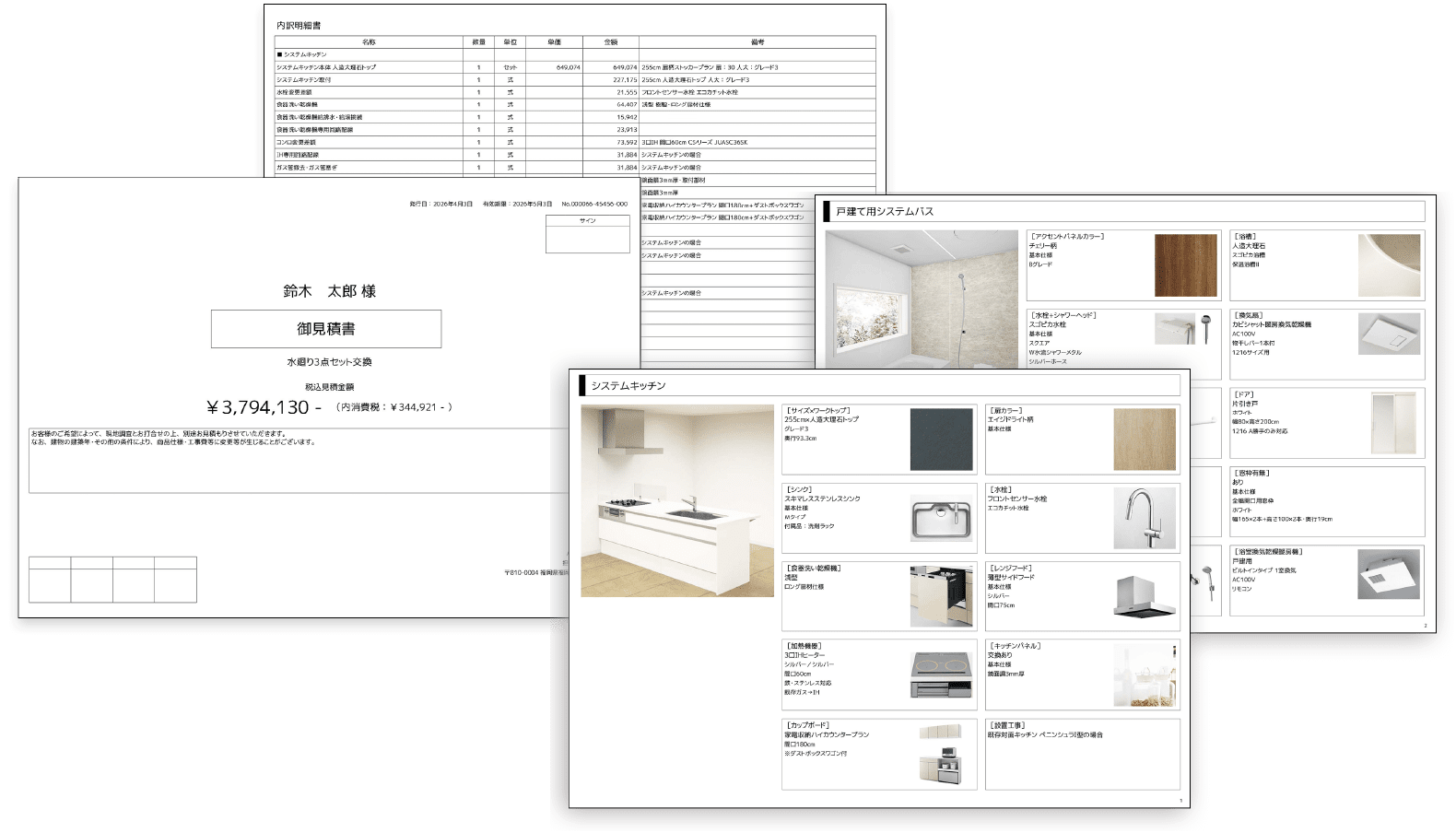Click the cherry accent panel swatch
This screenshot has height=833, width=1456.
tap(1186, 265)
